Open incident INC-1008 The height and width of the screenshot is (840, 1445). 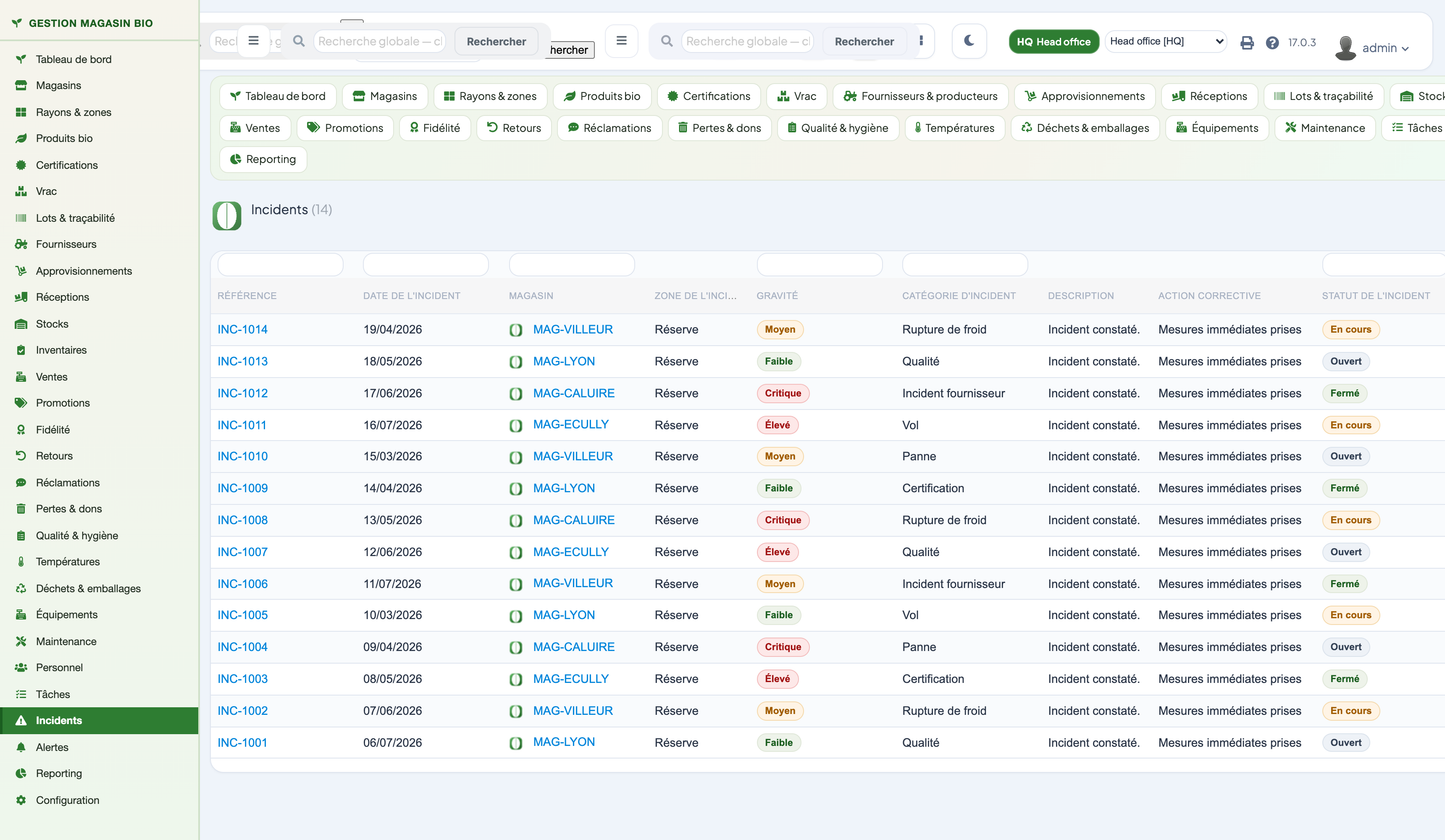coord(243,520)
